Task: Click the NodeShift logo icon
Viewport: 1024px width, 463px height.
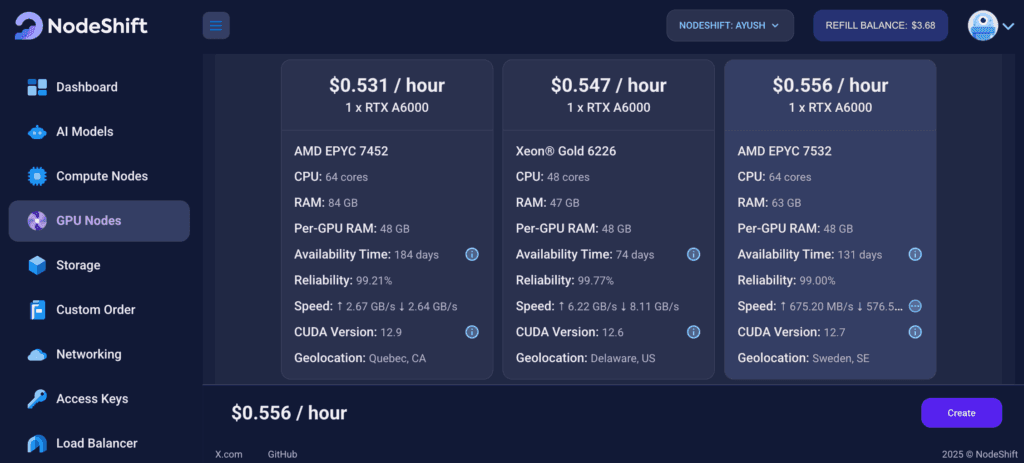Action: 29,25
